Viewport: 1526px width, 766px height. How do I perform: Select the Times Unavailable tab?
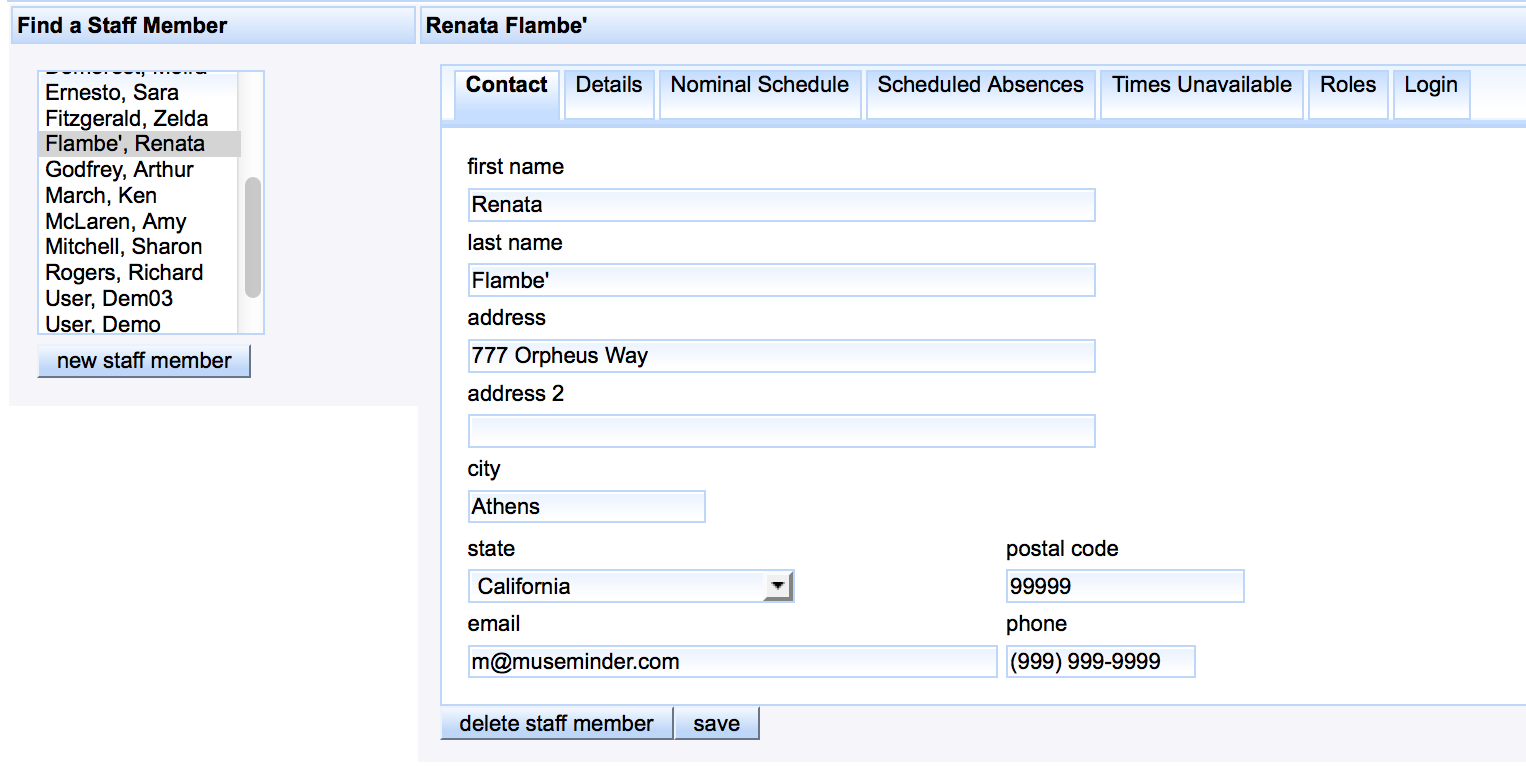[x=1202, y=86]
